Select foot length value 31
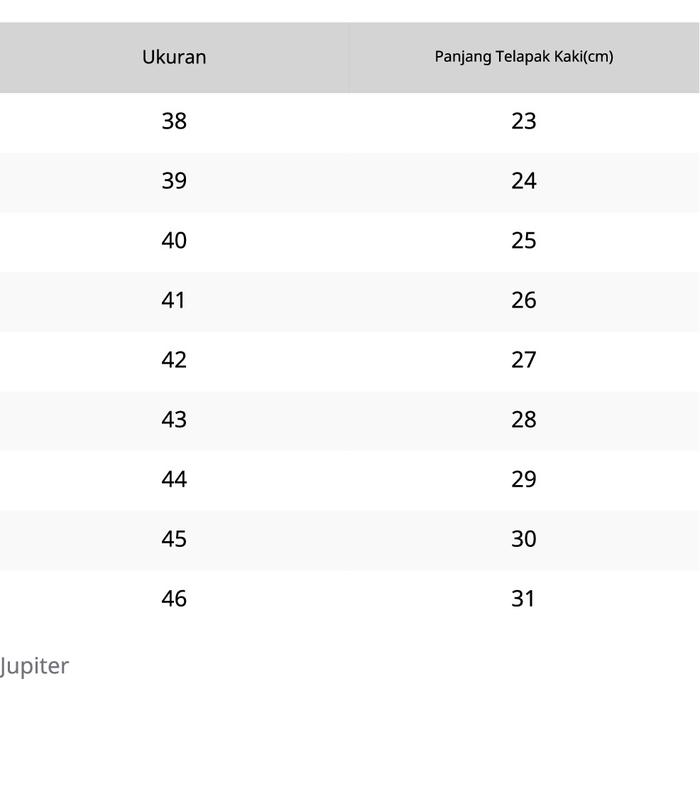Screen dimensions: 700x799 [523, 599]
